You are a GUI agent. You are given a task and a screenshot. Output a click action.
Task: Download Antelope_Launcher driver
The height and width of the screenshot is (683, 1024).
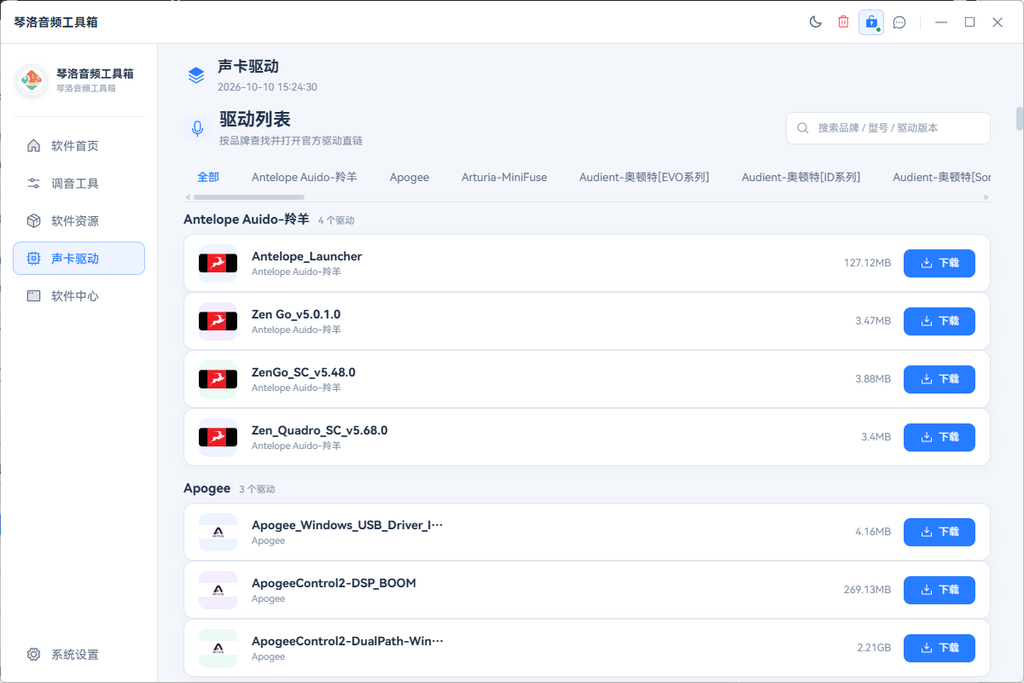(x=939, y=263)
